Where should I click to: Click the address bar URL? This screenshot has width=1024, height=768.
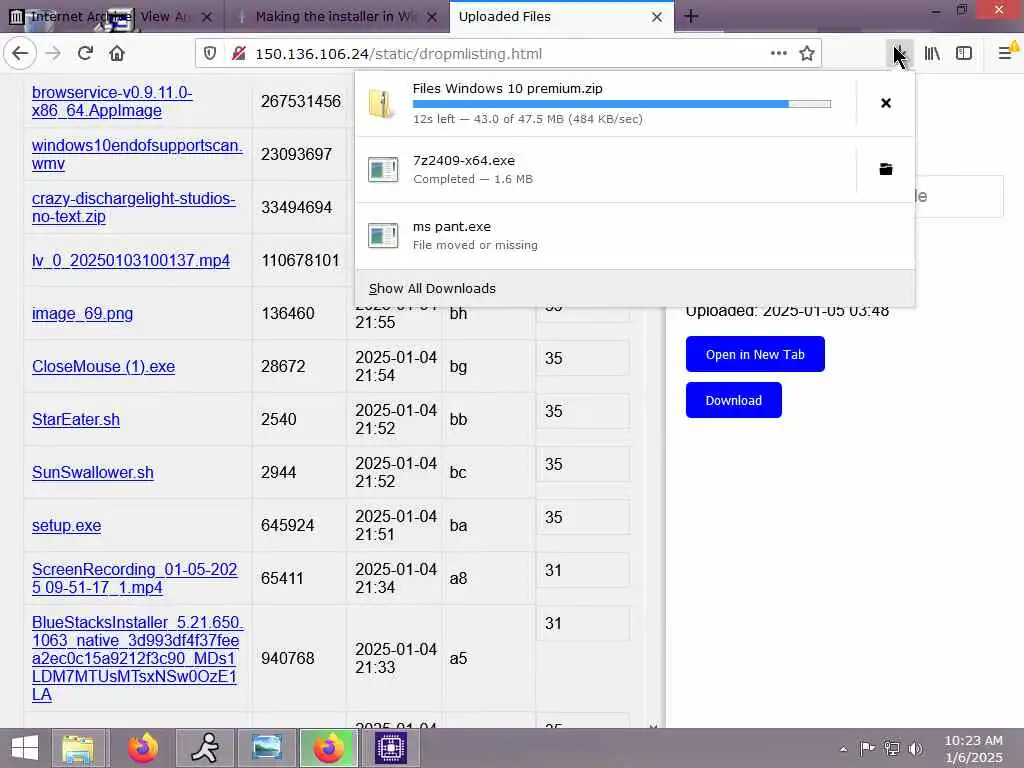398,54
